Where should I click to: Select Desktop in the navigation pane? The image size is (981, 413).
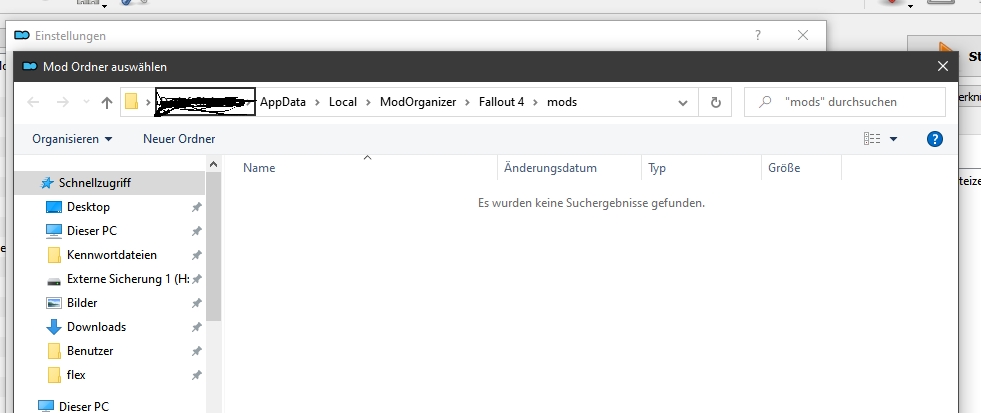(88, 207)
